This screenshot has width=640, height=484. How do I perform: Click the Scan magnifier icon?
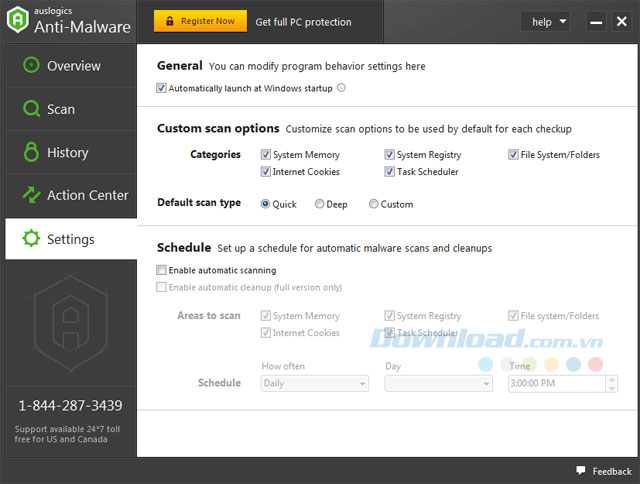[x=31, y=109]
